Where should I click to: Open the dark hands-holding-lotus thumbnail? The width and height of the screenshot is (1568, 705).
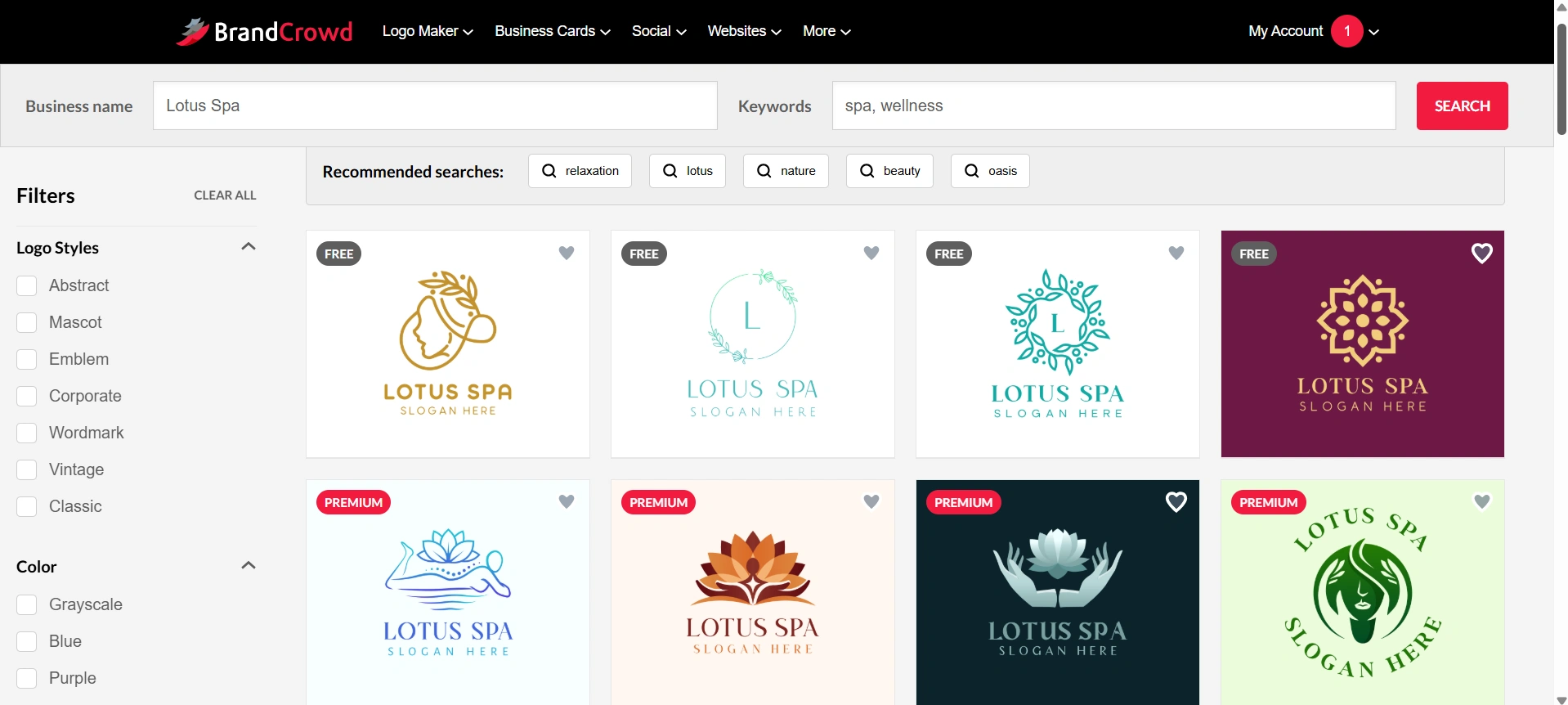(1058, 592)
